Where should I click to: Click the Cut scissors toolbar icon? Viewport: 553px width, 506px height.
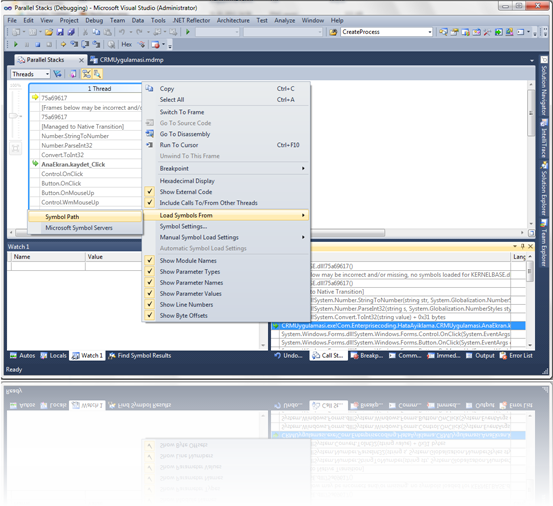85,32
